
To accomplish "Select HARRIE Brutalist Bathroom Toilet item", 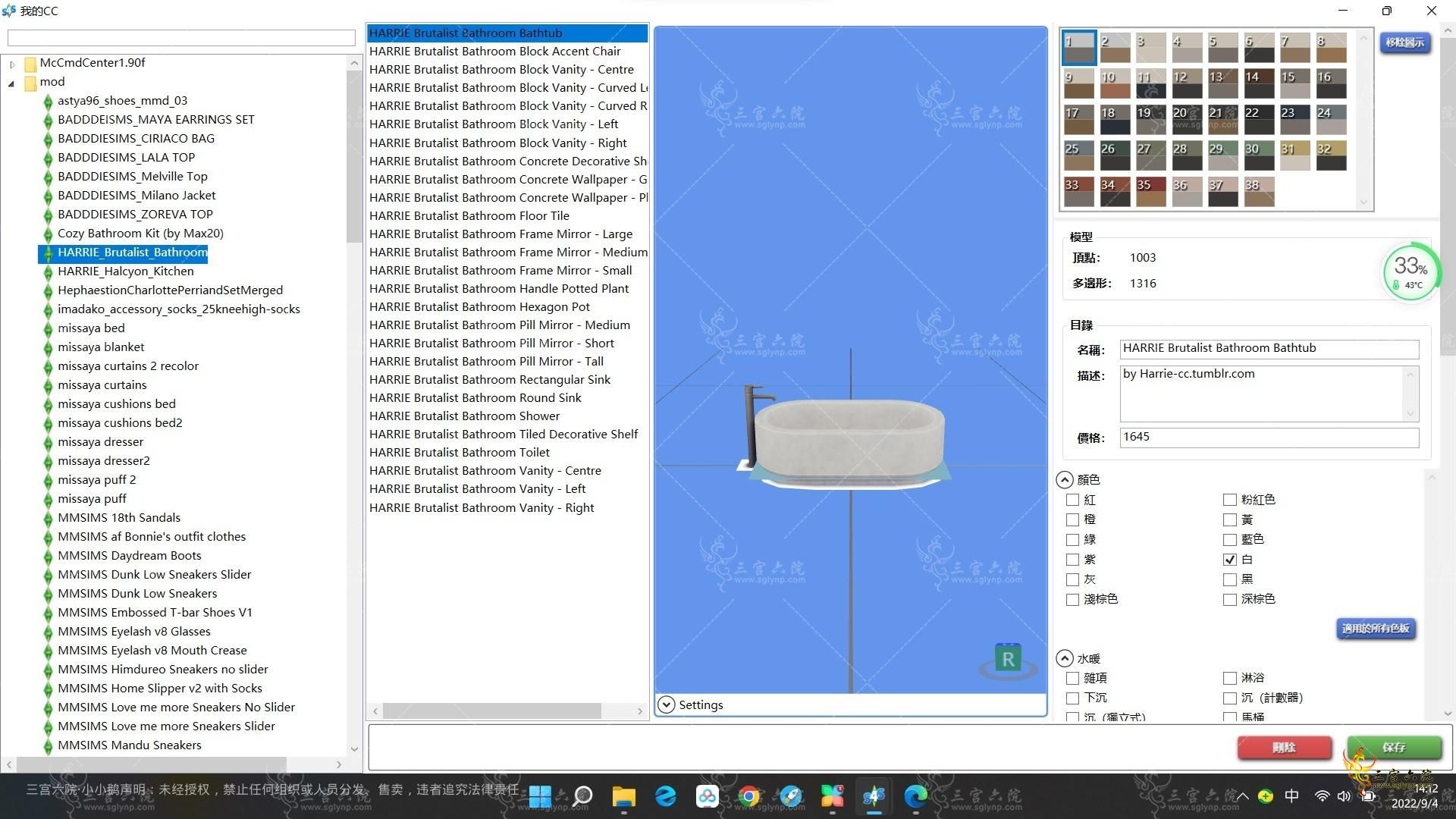I will tap(460, 453).
